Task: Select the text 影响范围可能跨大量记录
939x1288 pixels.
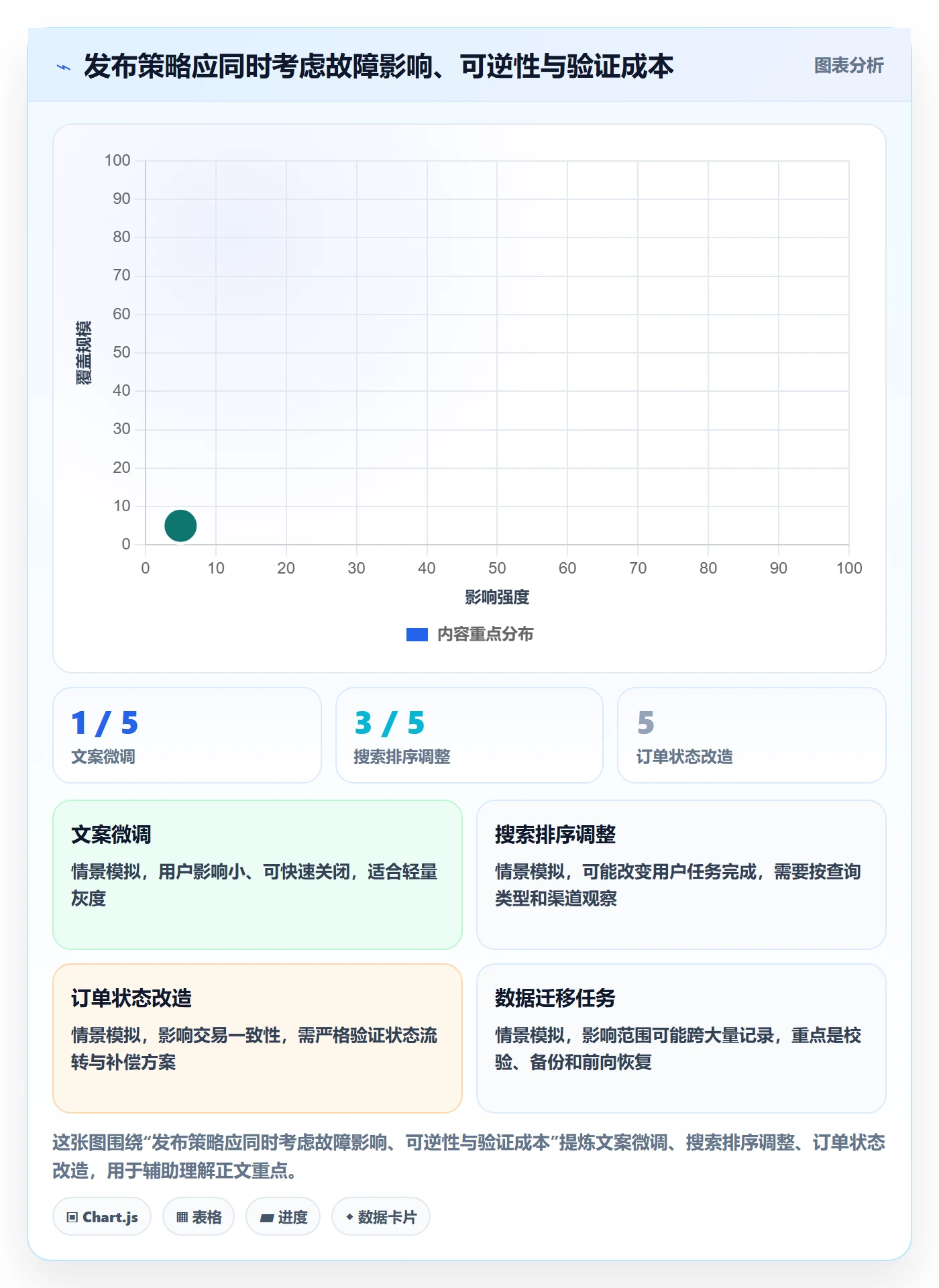Action: tap(678, 1035)
